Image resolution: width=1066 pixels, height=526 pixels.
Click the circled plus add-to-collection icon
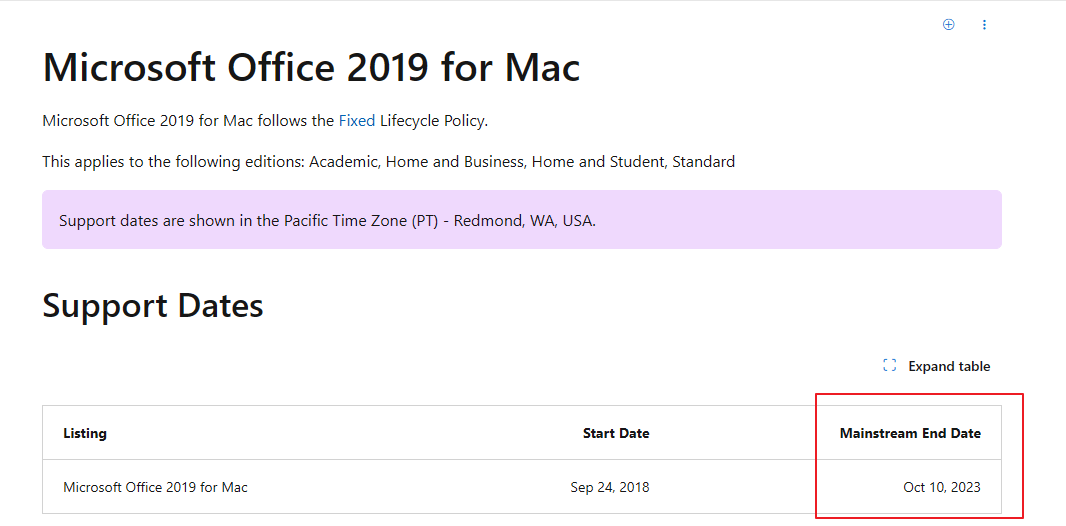pyautogui.click(x=948, y=24)
